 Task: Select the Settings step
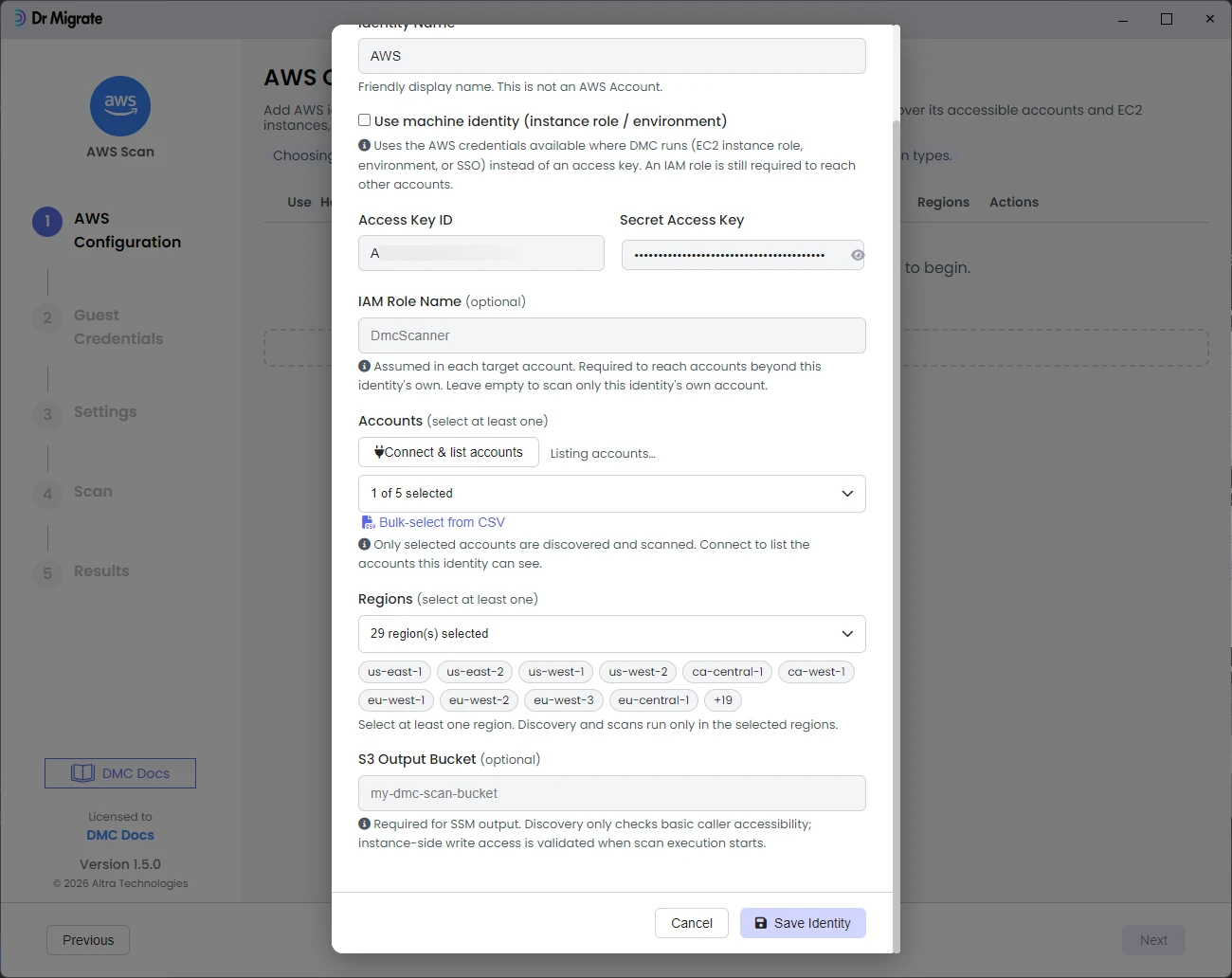click(105, 411)
